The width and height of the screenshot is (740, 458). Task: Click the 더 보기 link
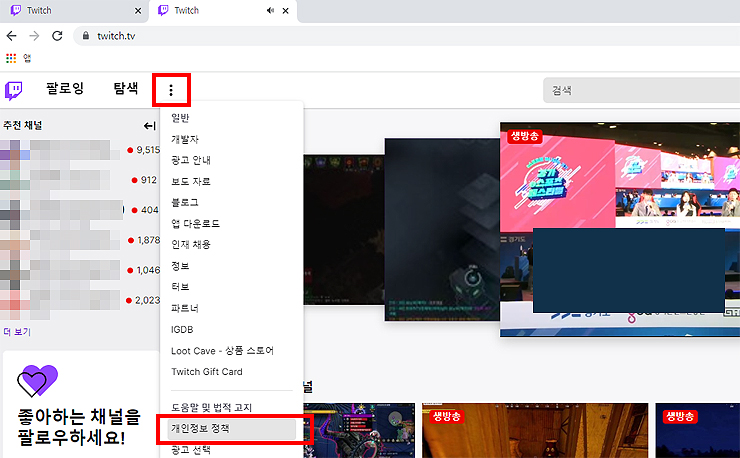[17, 332]
